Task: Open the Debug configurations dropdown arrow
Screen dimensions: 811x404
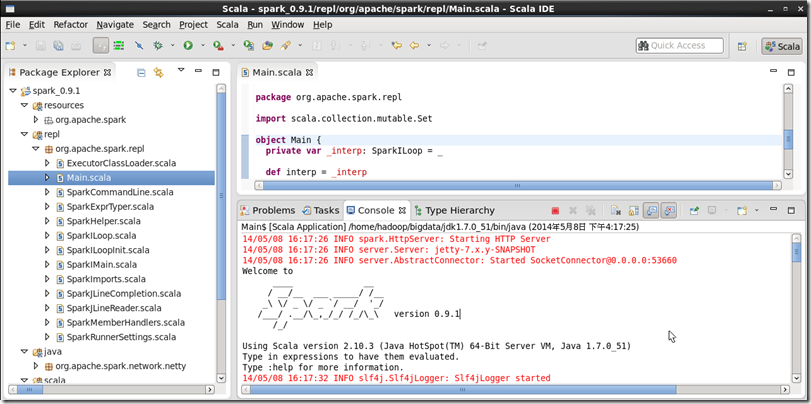Action: (x=172, y=46)
